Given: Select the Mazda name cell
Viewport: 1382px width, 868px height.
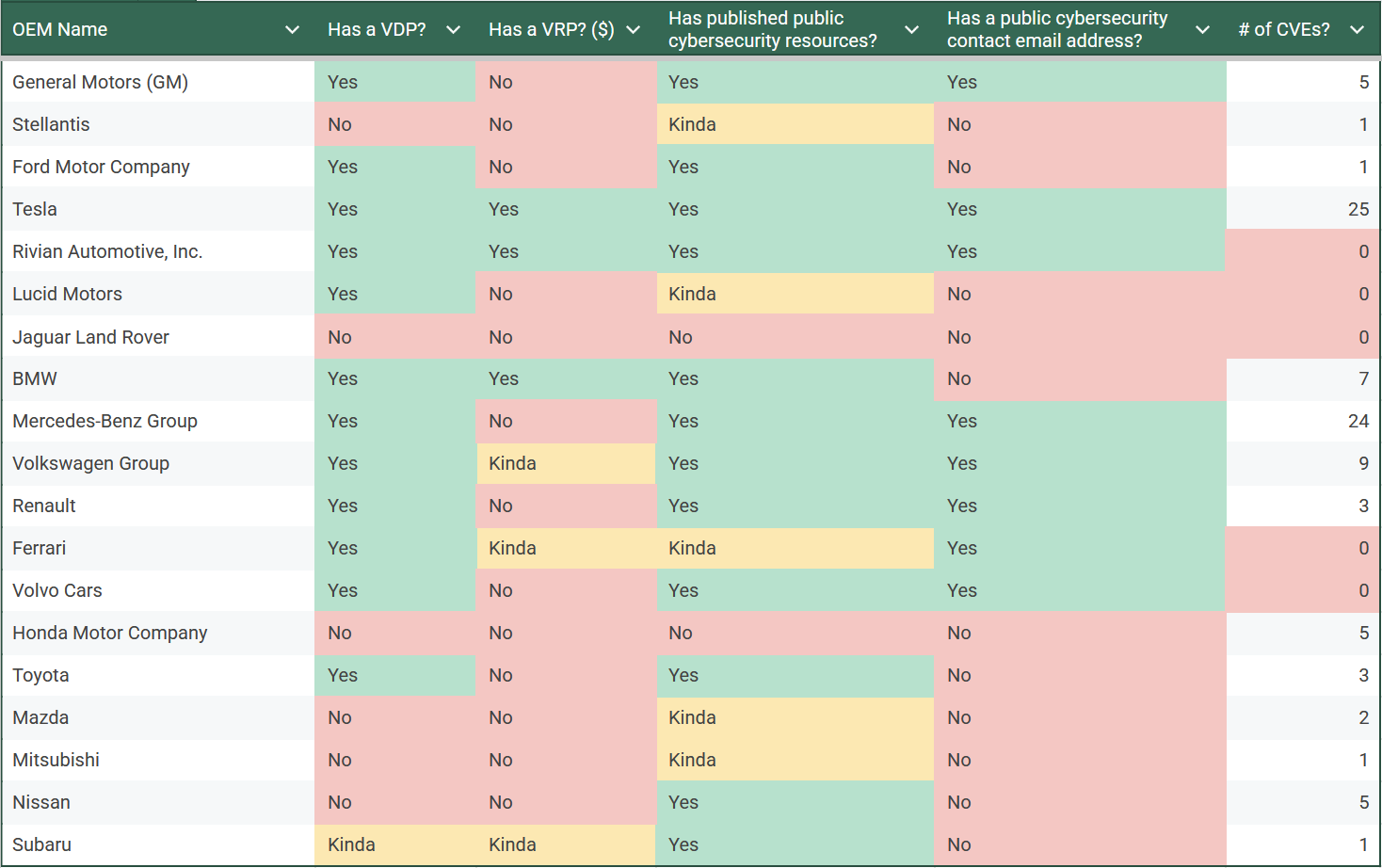Looking at the screenshot, I should pyautogui.click(x=158, y=717).
